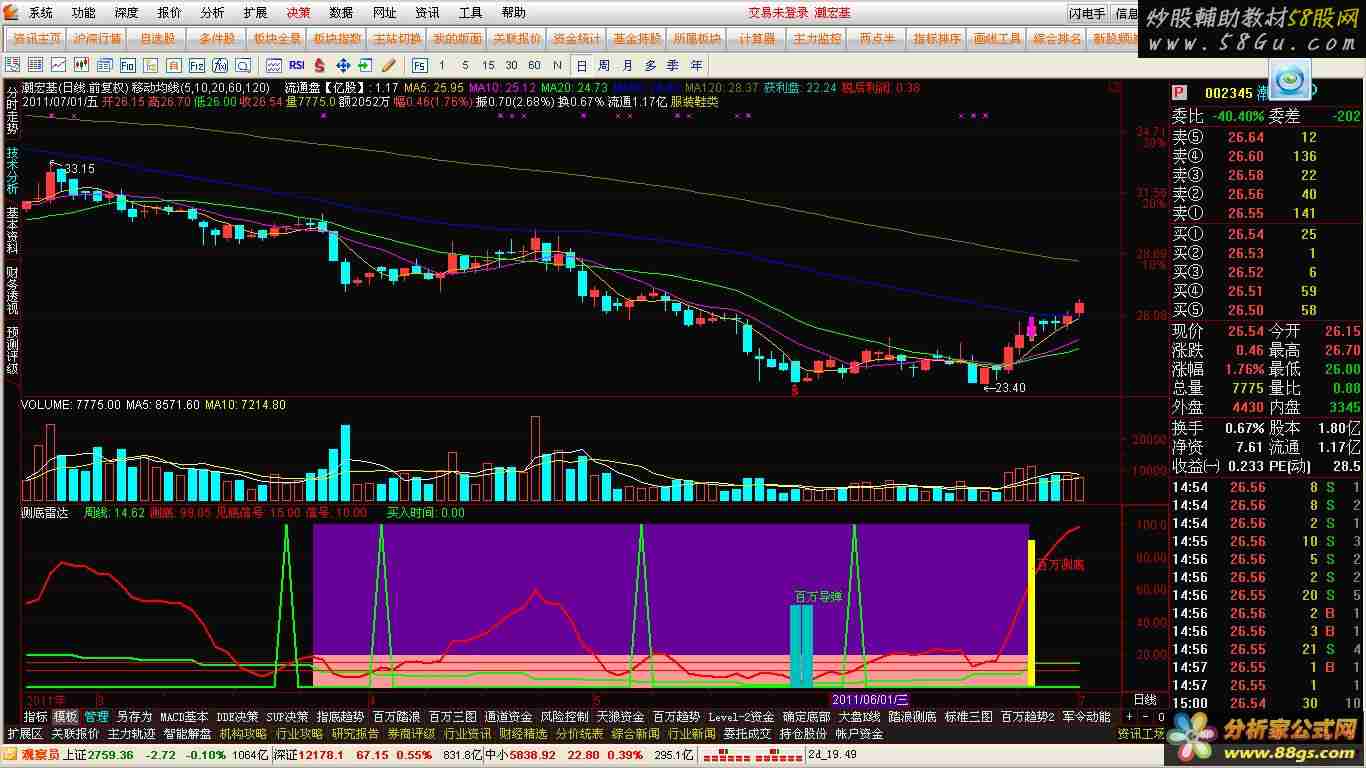Select the 5-minute period button
1366x768 pixels.
465,65
